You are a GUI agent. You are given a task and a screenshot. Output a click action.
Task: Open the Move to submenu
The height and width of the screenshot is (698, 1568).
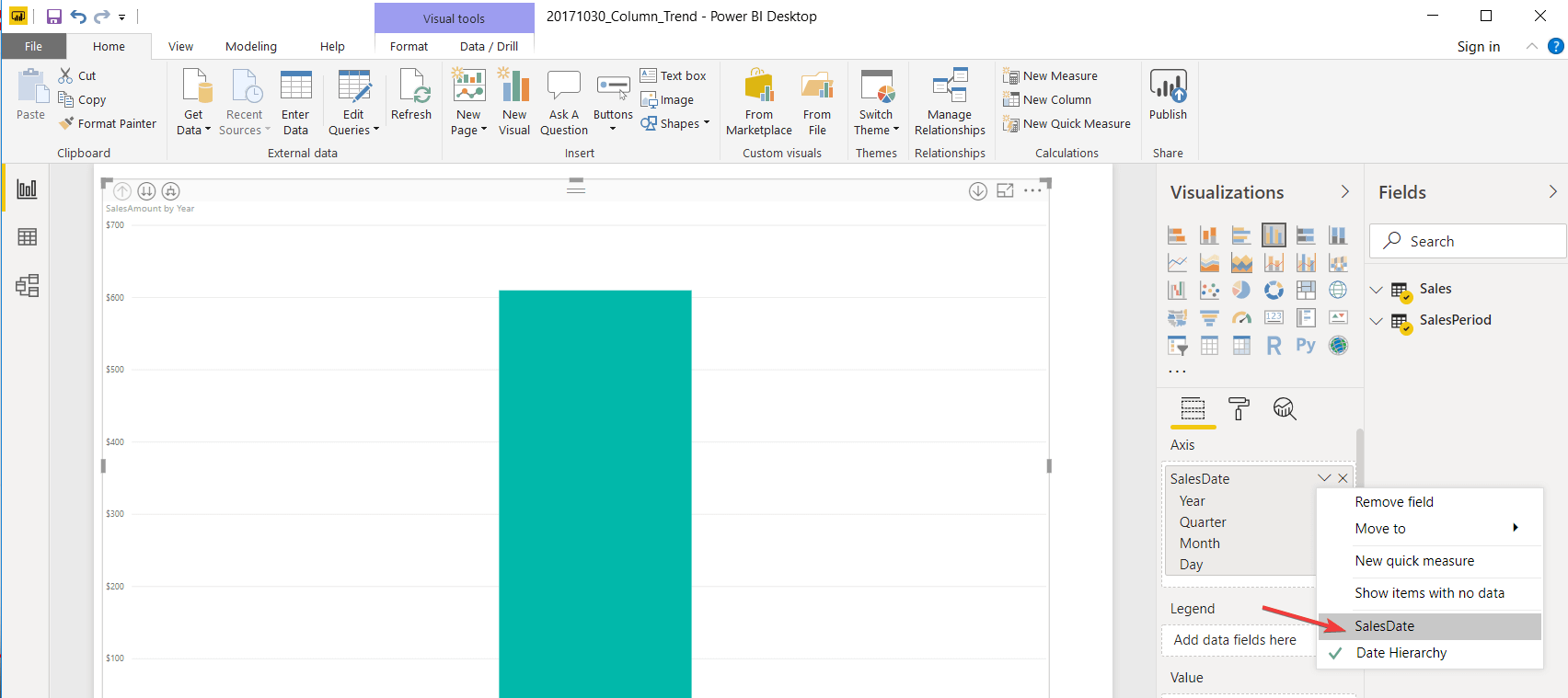pos(1430,529)
